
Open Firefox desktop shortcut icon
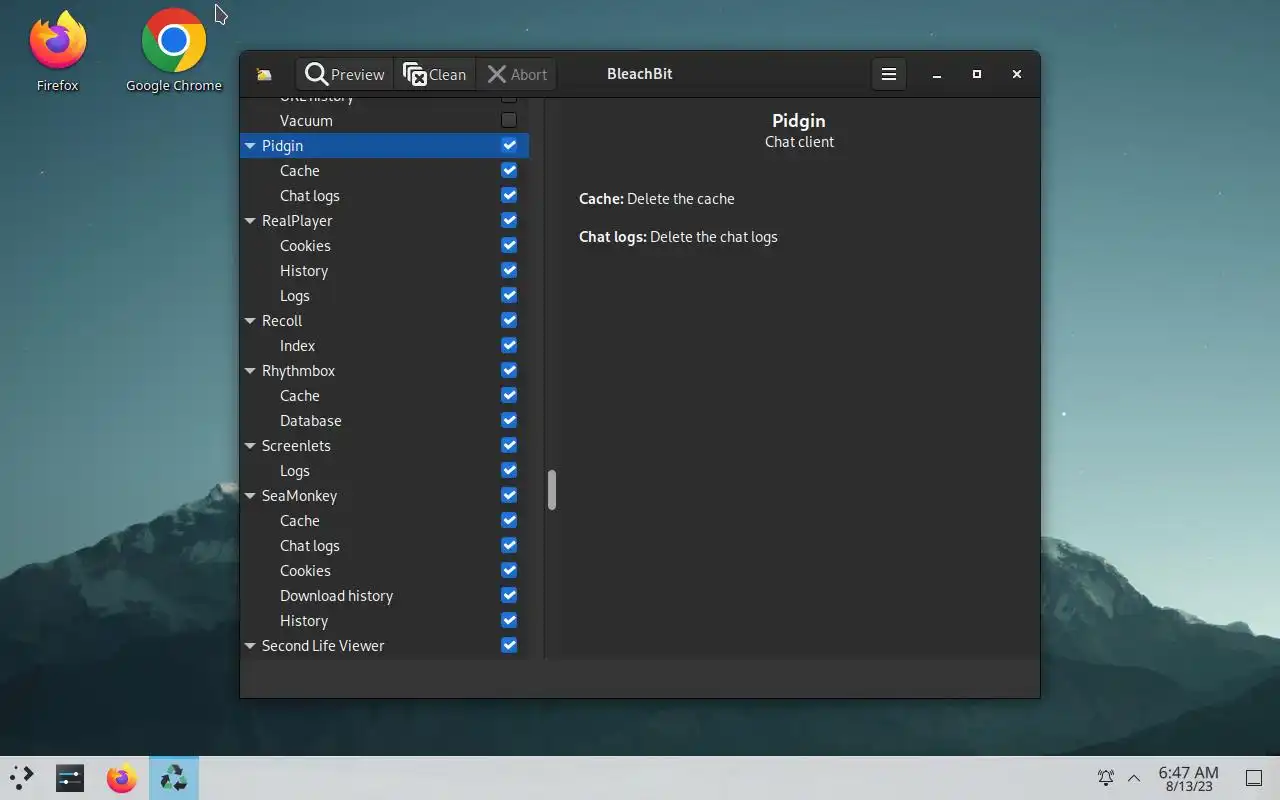(58, 51)
